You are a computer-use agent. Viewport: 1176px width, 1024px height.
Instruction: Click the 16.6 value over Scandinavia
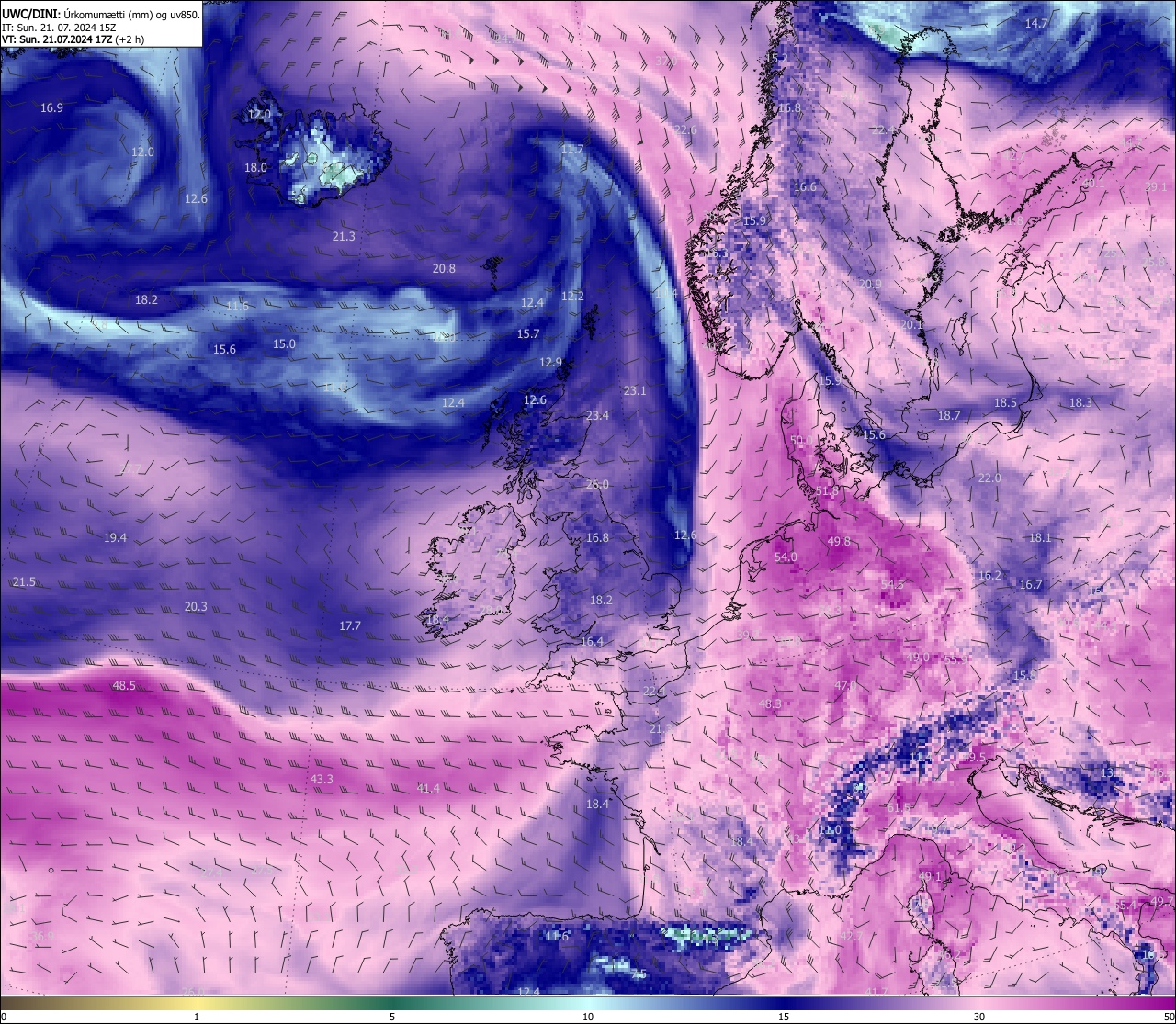[x=805, y=187]
